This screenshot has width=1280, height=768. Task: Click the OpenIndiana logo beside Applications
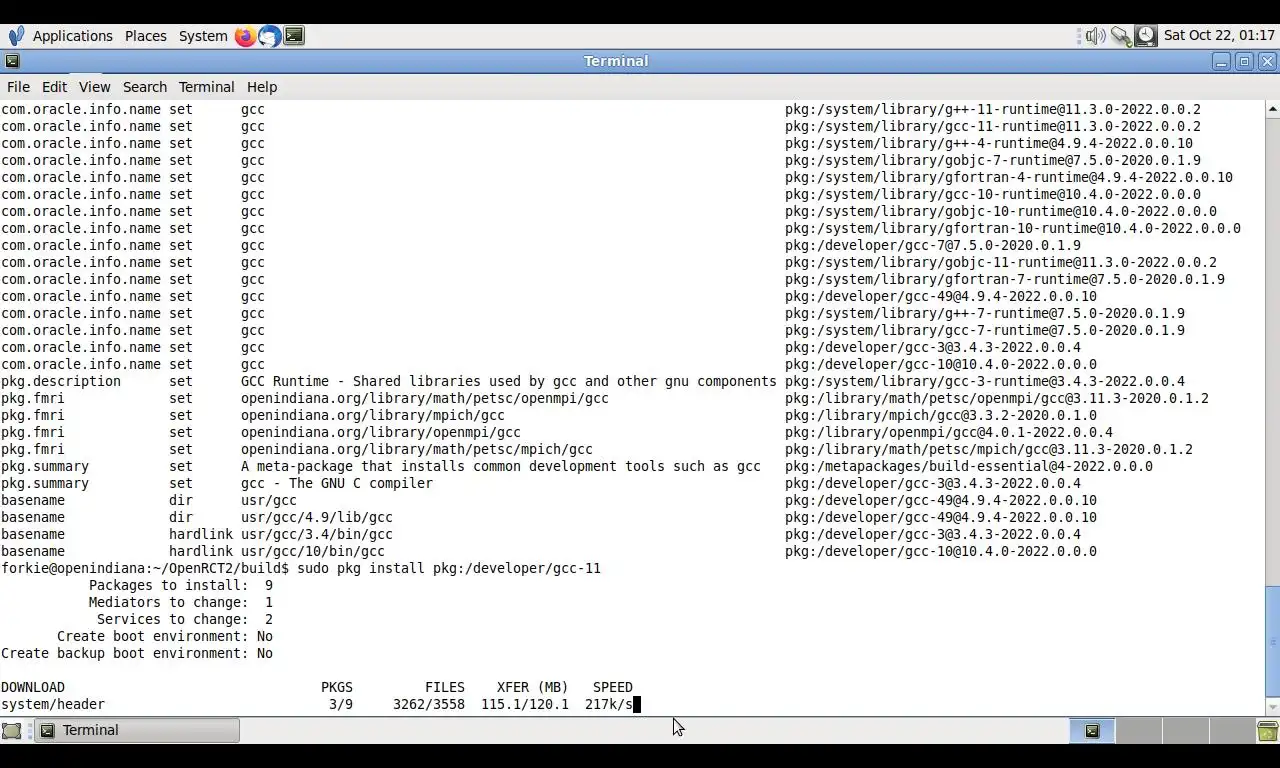(16, 36)
